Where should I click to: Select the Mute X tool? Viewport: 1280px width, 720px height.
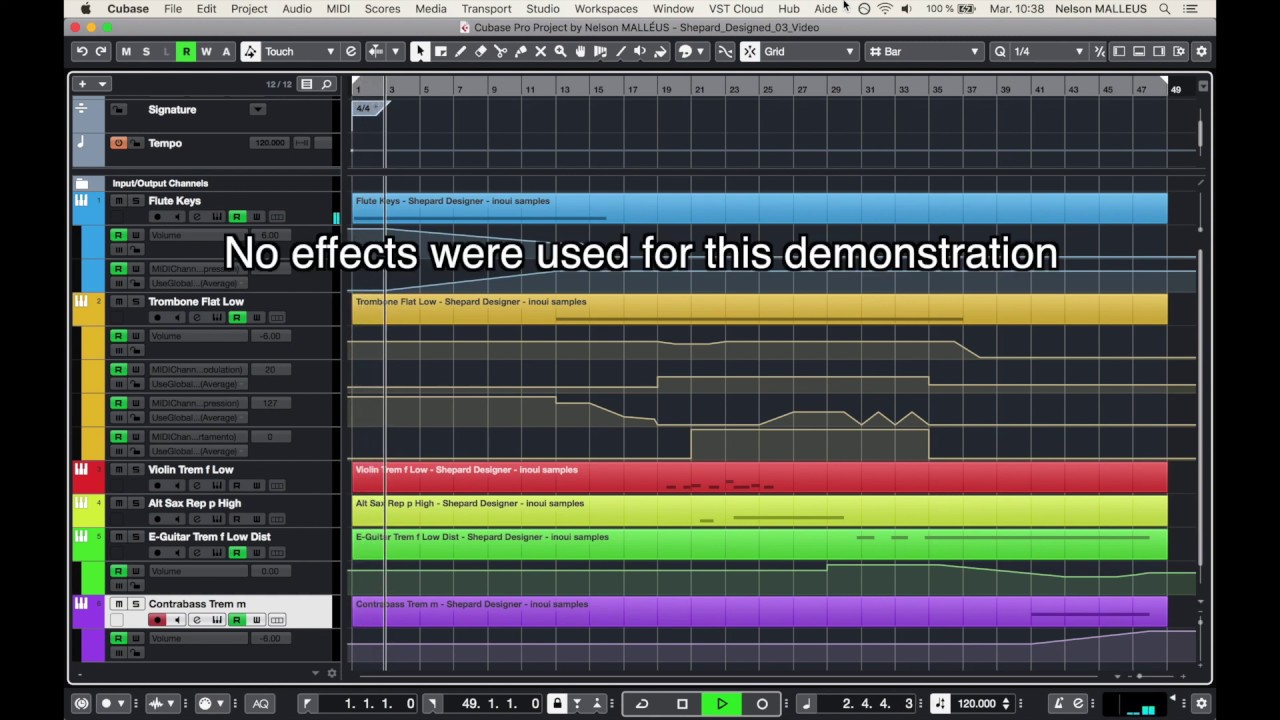coord(540,52)
